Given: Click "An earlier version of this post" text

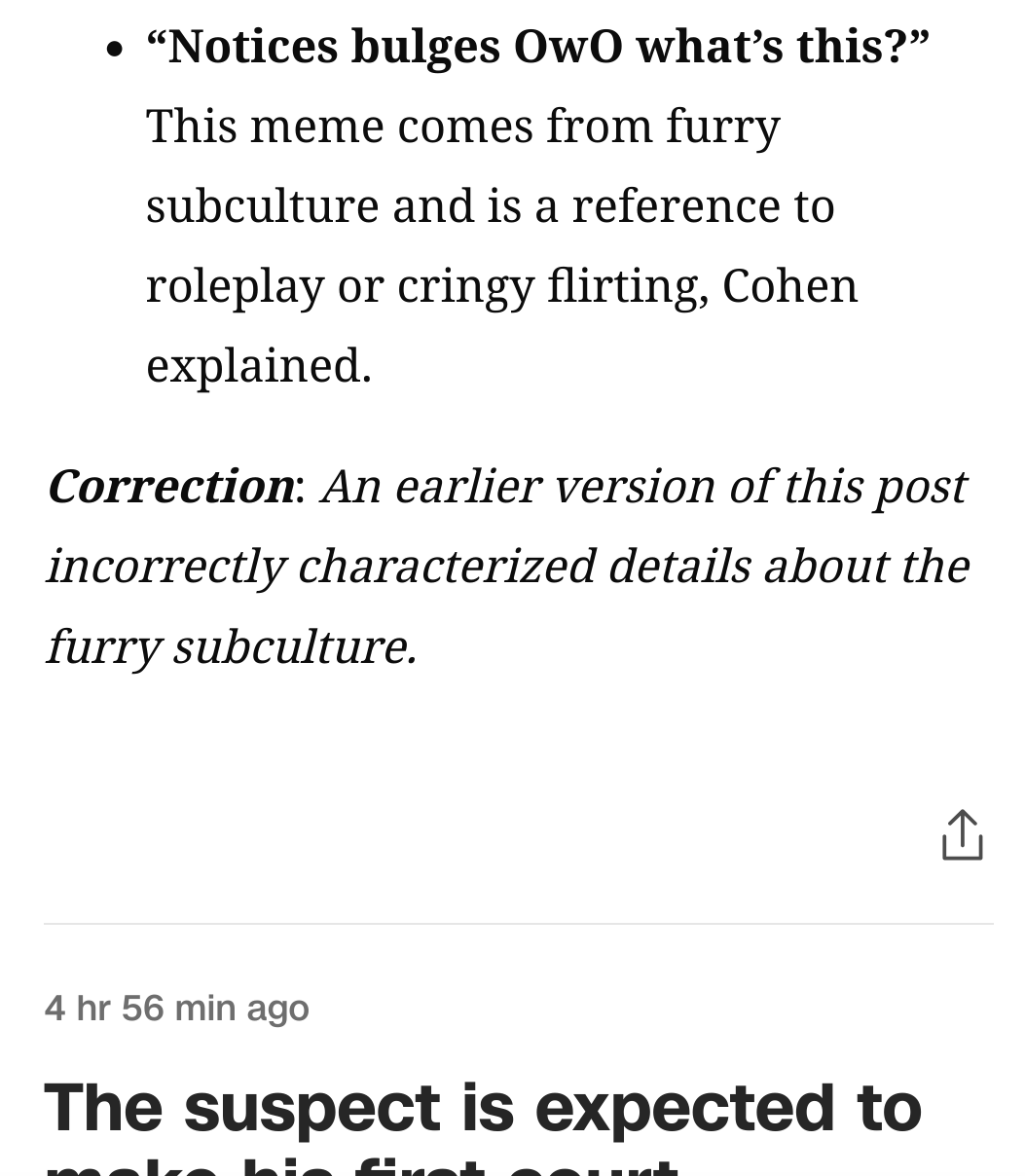Looking at the screenshot, I should (x=643, y=485).
